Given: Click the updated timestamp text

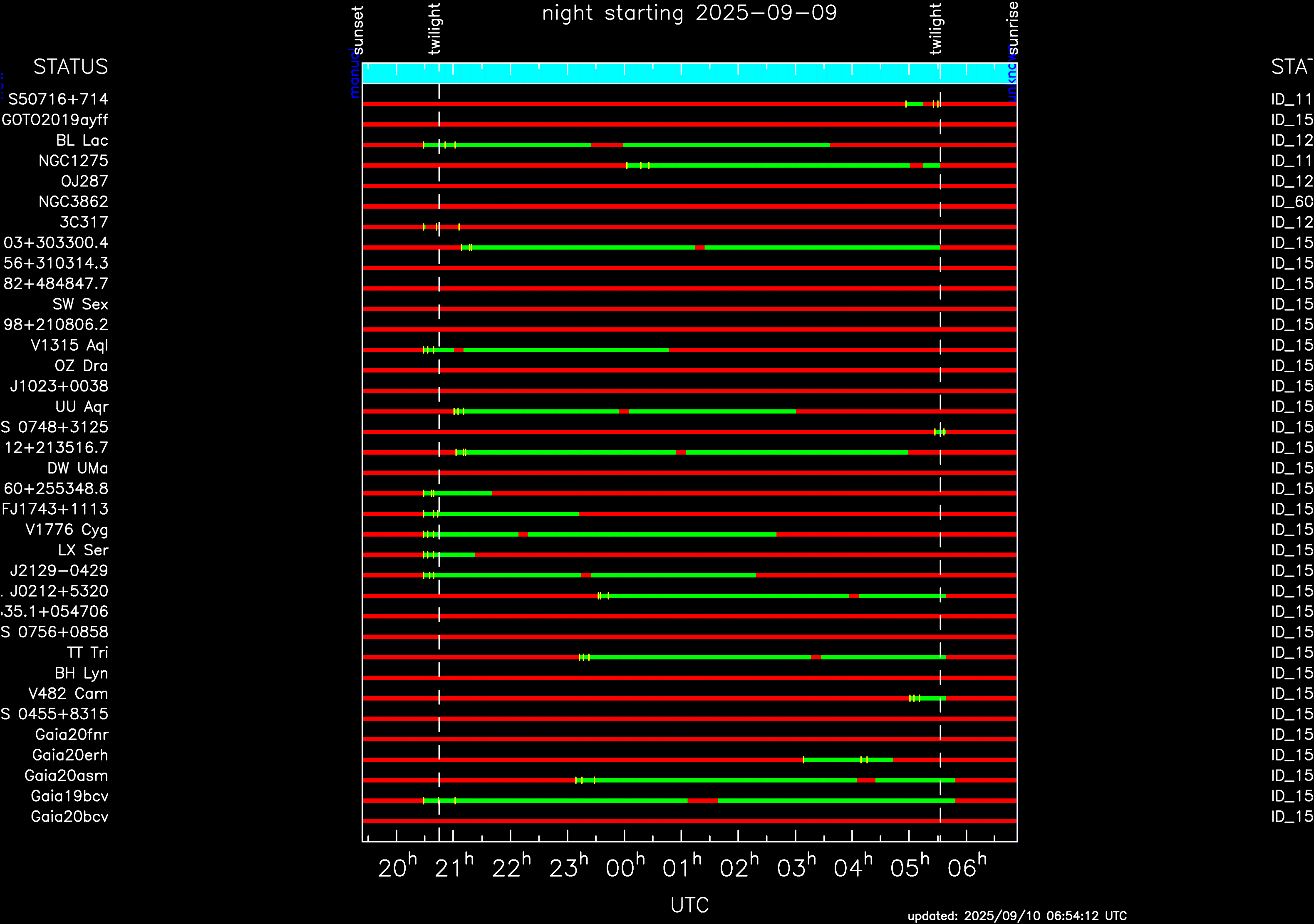Looking at the screenshot, I should 1017,916.
